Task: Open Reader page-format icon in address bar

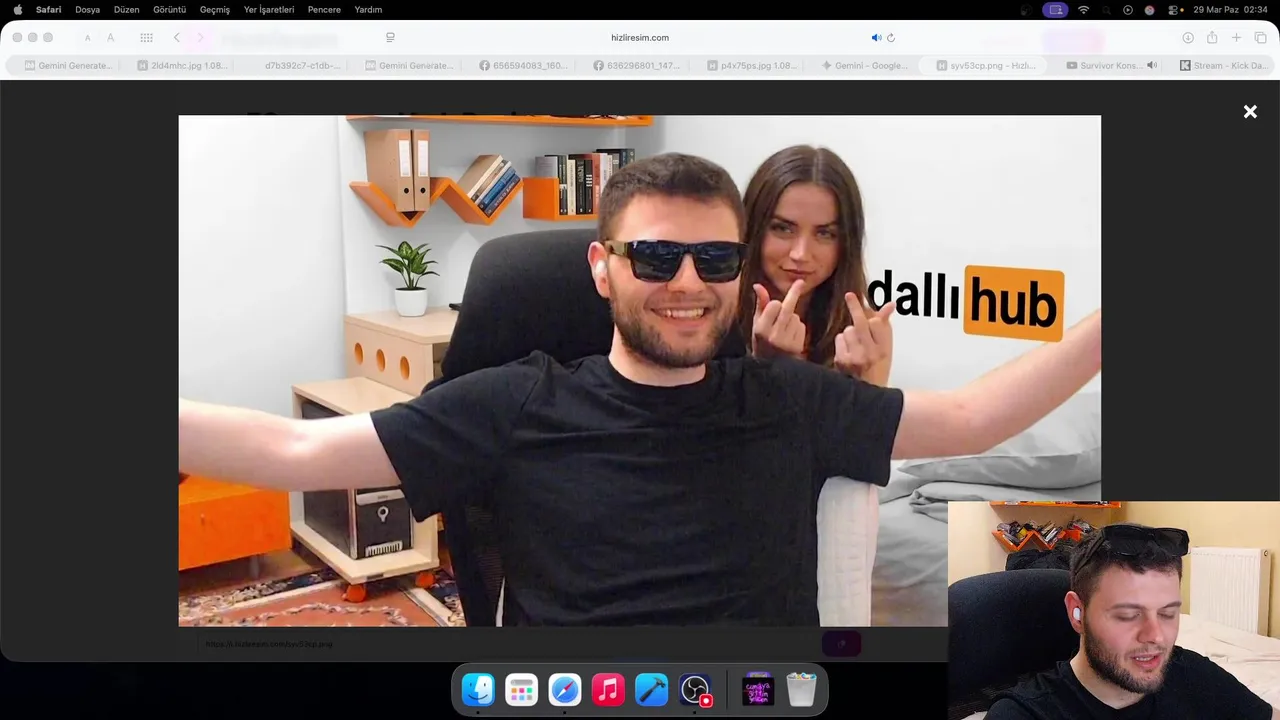Action: pyautogui.click(x=390, y=38)
